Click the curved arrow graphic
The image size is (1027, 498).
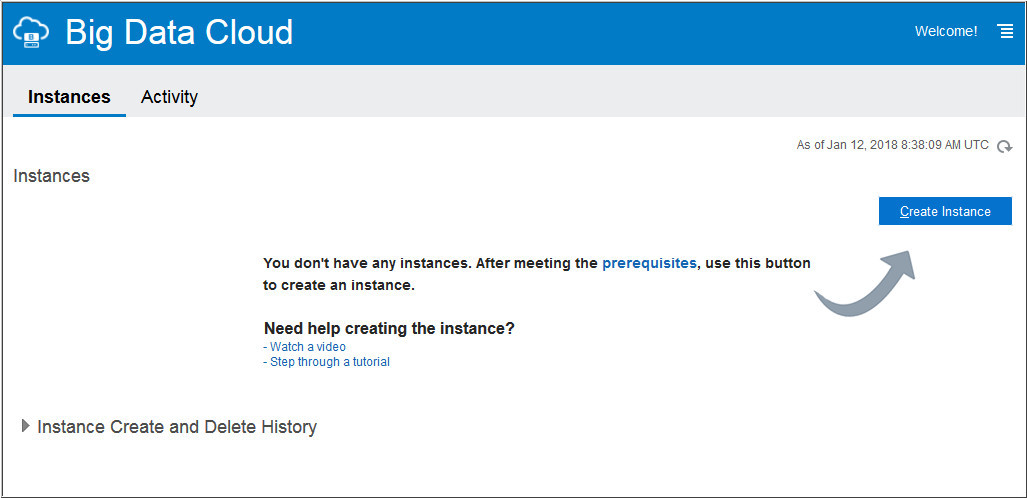(x=865, y=283)
